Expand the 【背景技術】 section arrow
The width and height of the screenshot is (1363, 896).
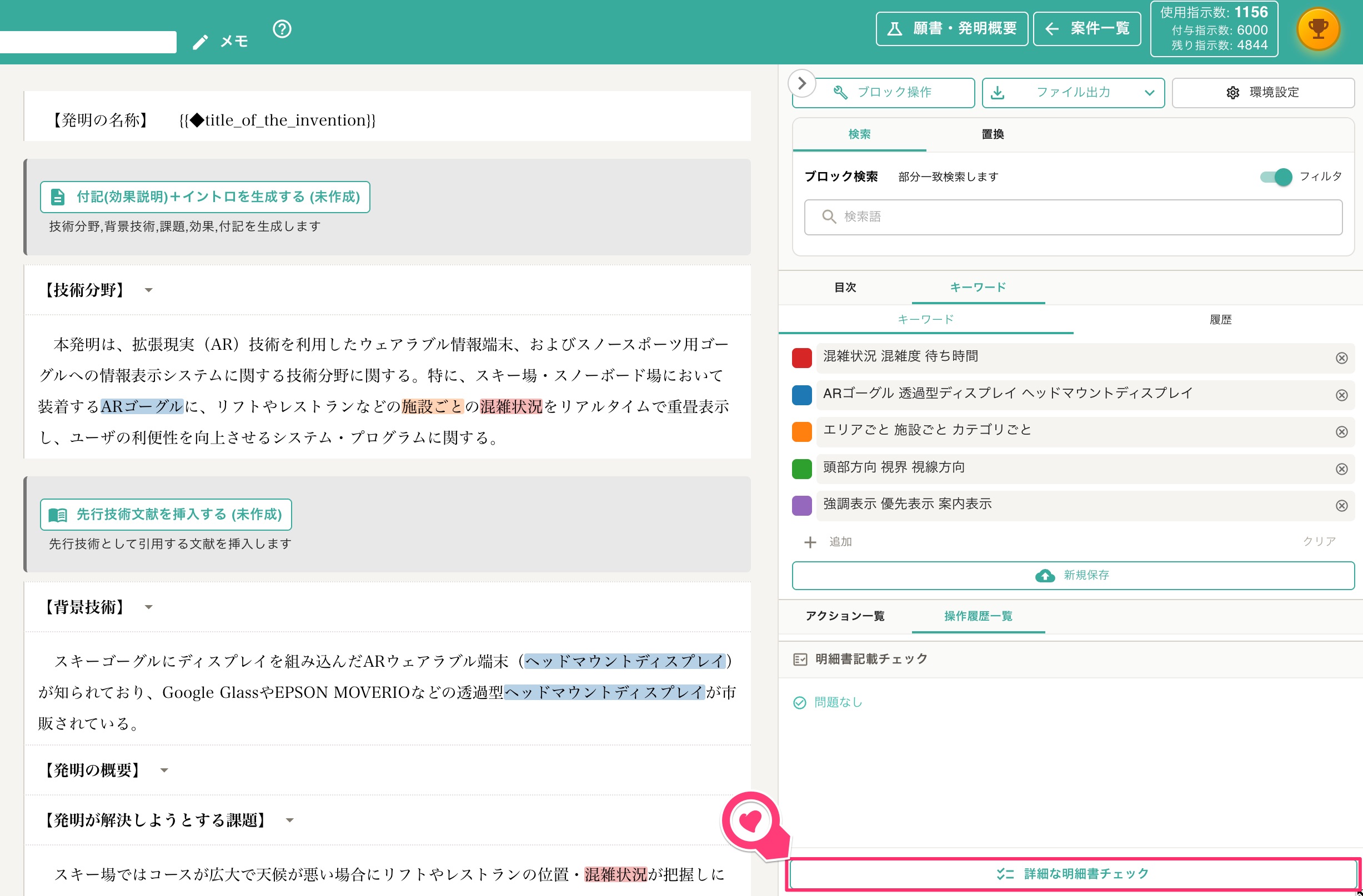(x=149, y=607)
